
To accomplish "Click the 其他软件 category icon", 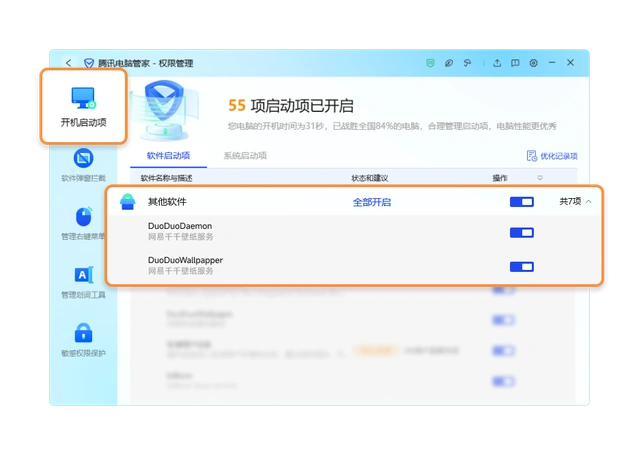I will (x=128, y=202).
